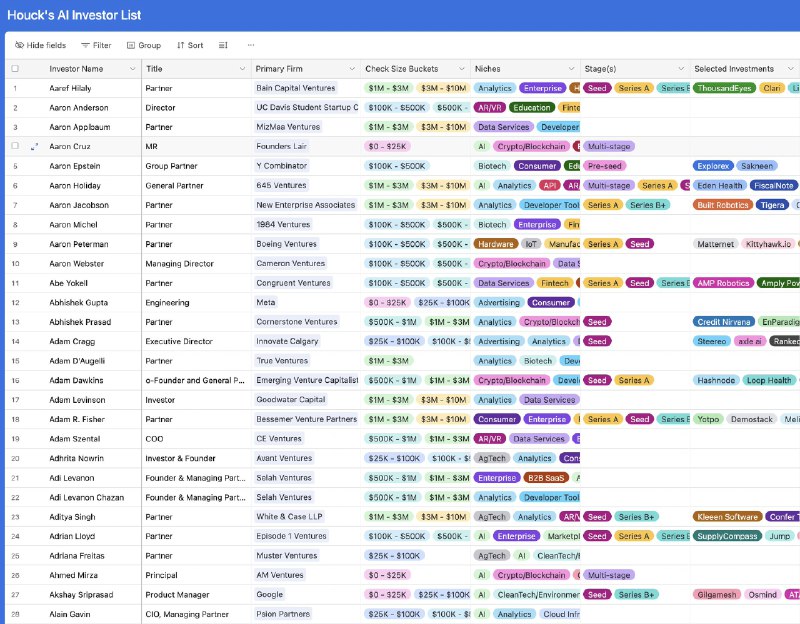Click the orange Hardware tag in Aaron Peterman row
The width and height of the screenshot is (800, 624).
tap(495, 244)
